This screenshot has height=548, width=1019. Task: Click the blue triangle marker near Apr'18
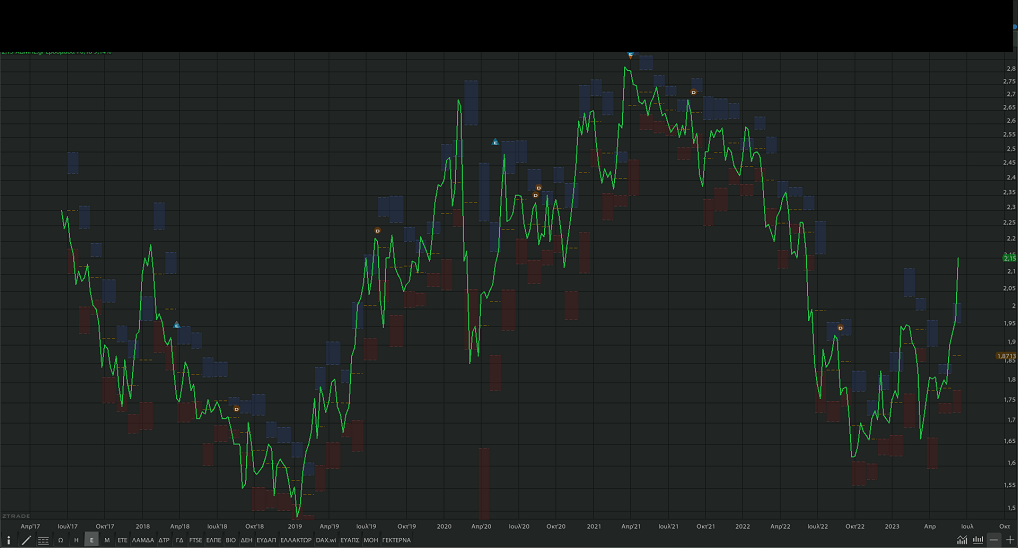coord(177,325)
